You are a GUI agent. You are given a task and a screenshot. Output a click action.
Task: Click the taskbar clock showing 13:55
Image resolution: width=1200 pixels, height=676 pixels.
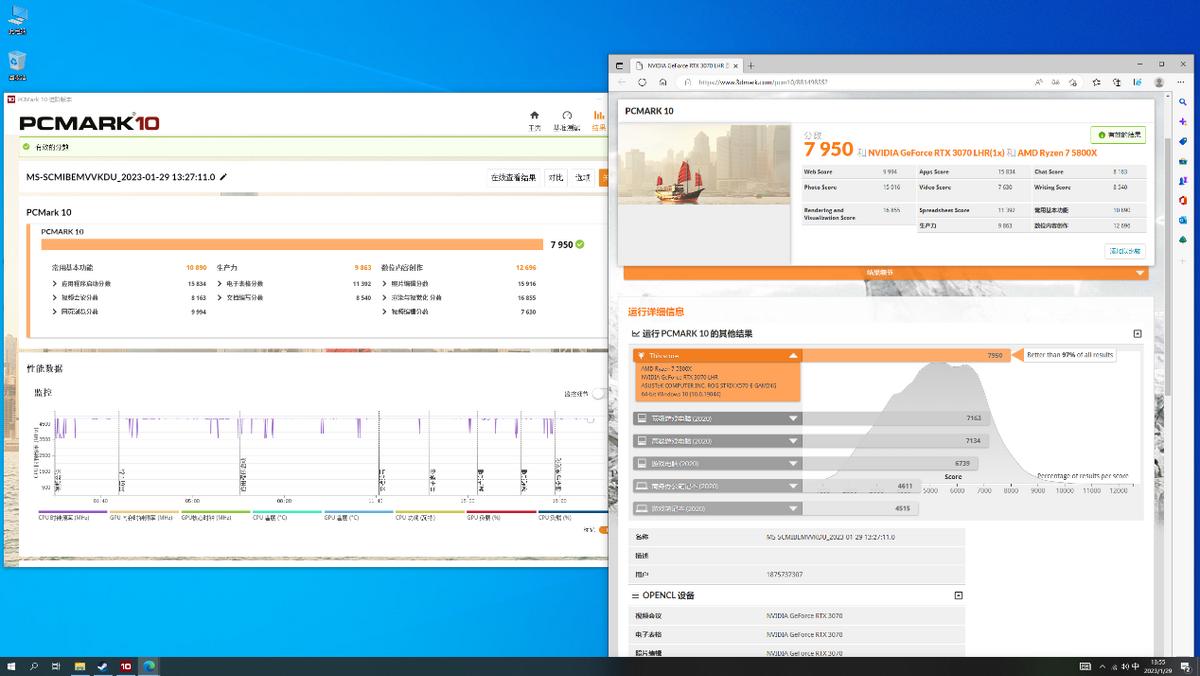pyautogui.click(x=1156, y=666)
